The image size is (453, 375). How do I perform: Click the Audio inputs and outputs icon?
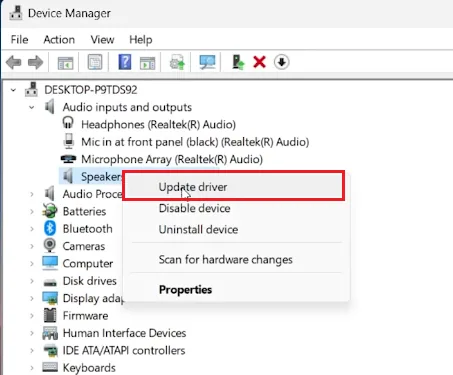pos(50,107)
